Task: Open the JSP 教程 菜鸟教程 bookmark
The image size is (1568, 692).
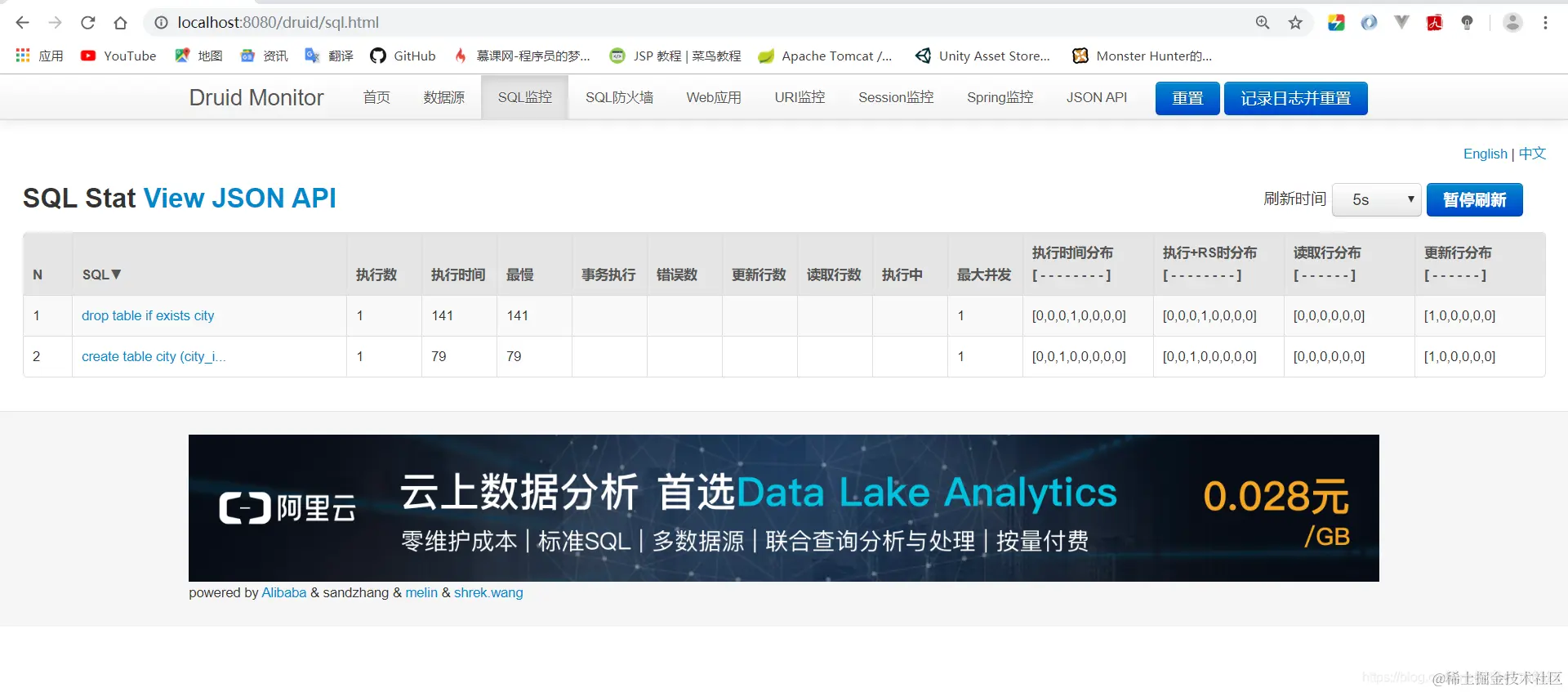Action: click(675, 56)
